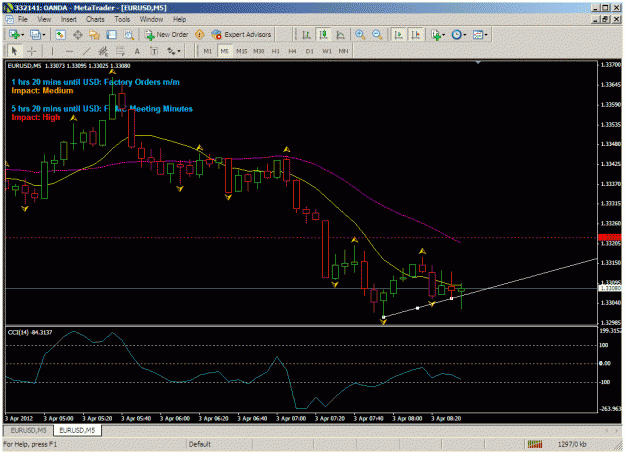This screenshot has width=625, height=452.
Task: Click the '3 Apr 07:00' time axis label
Action: 291,419
